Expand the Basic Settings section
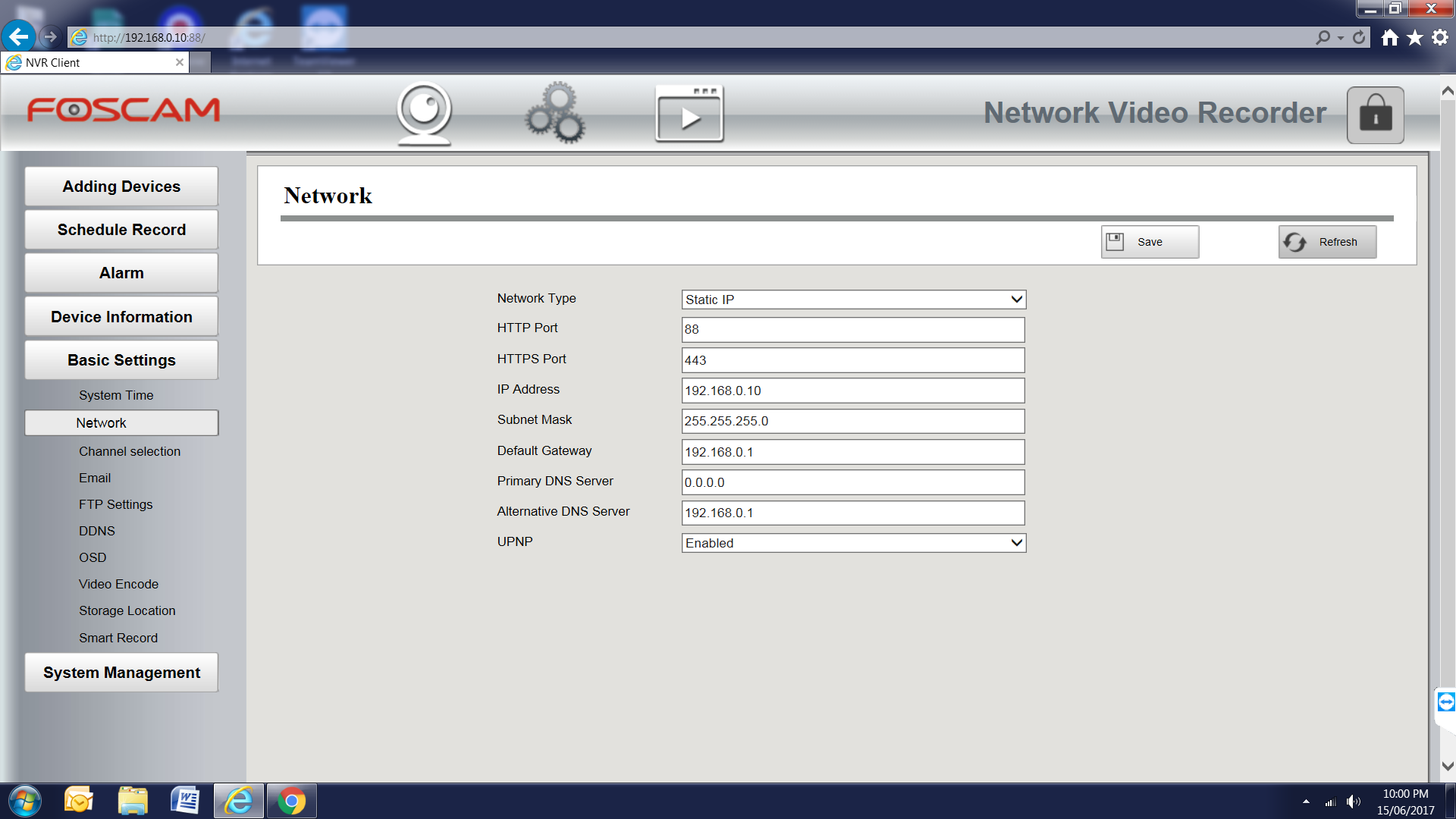Viewport: 1456px width, 819px height. pos(121,360)
